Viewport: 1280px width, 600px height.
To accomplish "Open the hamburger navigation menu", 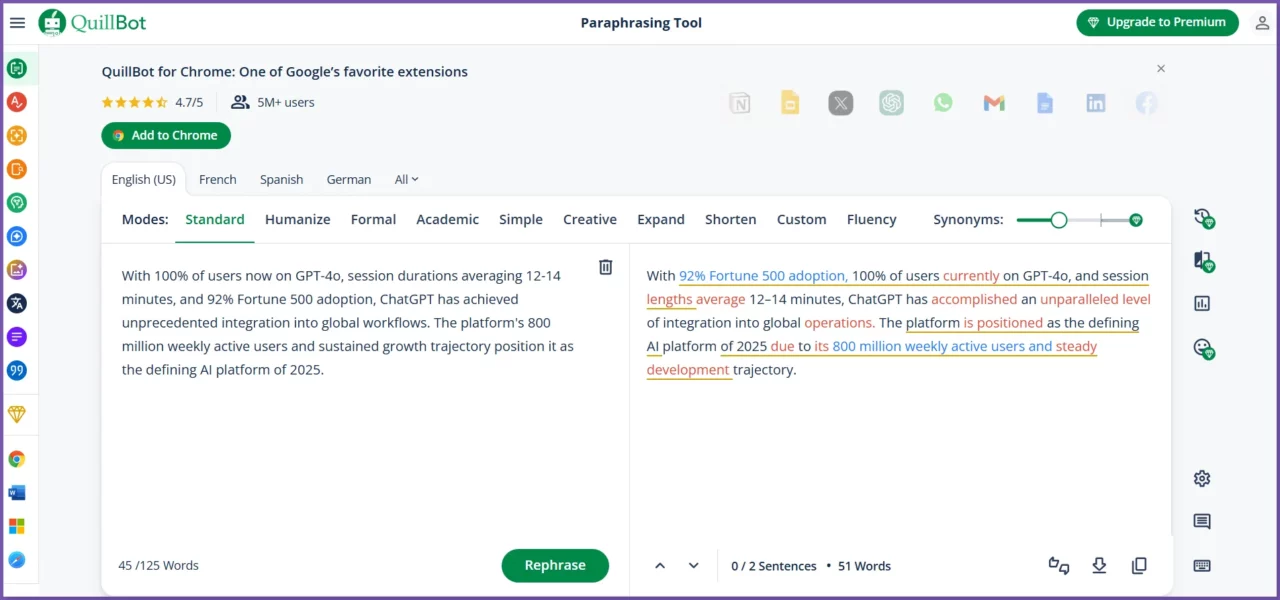I will (17, 23).
